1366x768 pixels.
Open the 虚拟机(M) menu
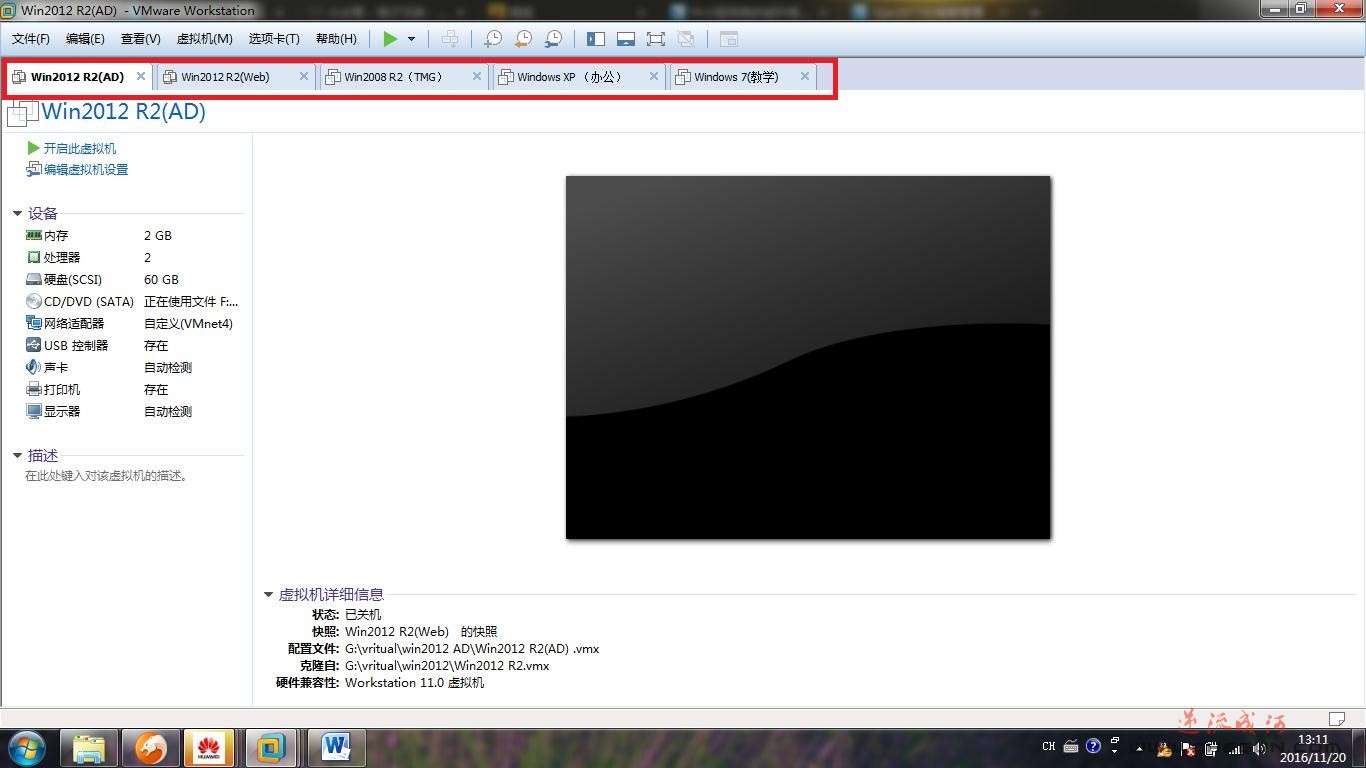205,39
